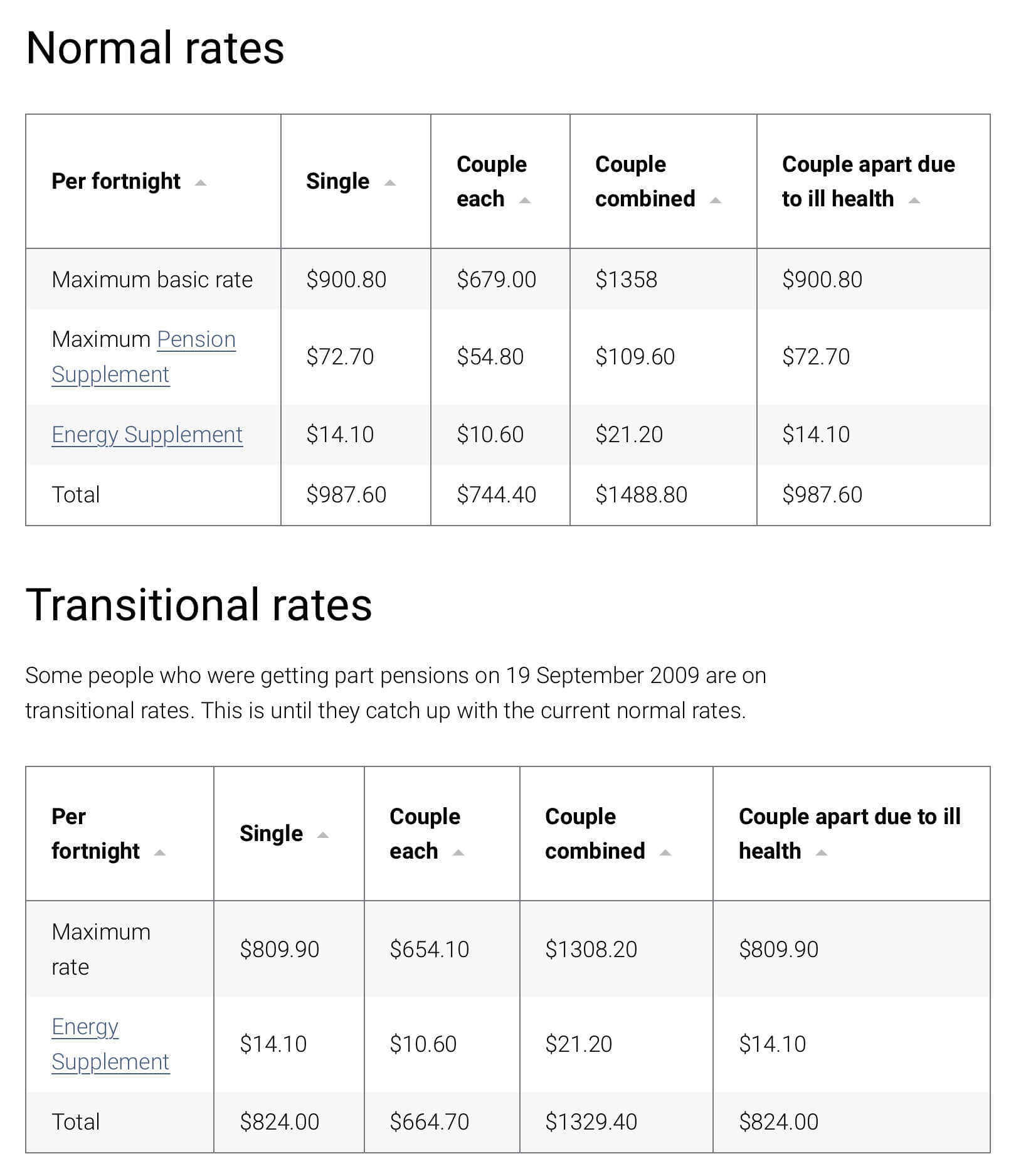Open the Pension Supplement link
Screen dimensions: 1016x1176
pos(144,356)
